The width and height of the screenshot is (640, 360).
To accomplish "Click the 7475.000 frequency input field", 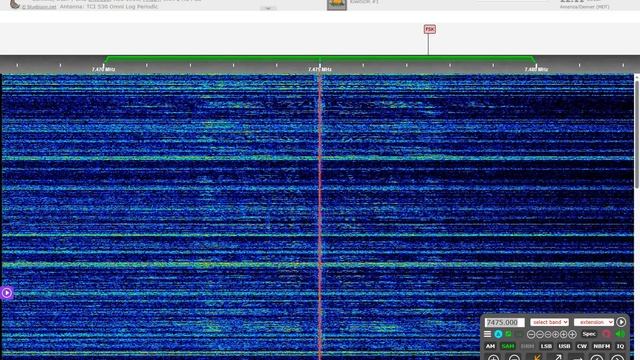I will tap(504, 322).
